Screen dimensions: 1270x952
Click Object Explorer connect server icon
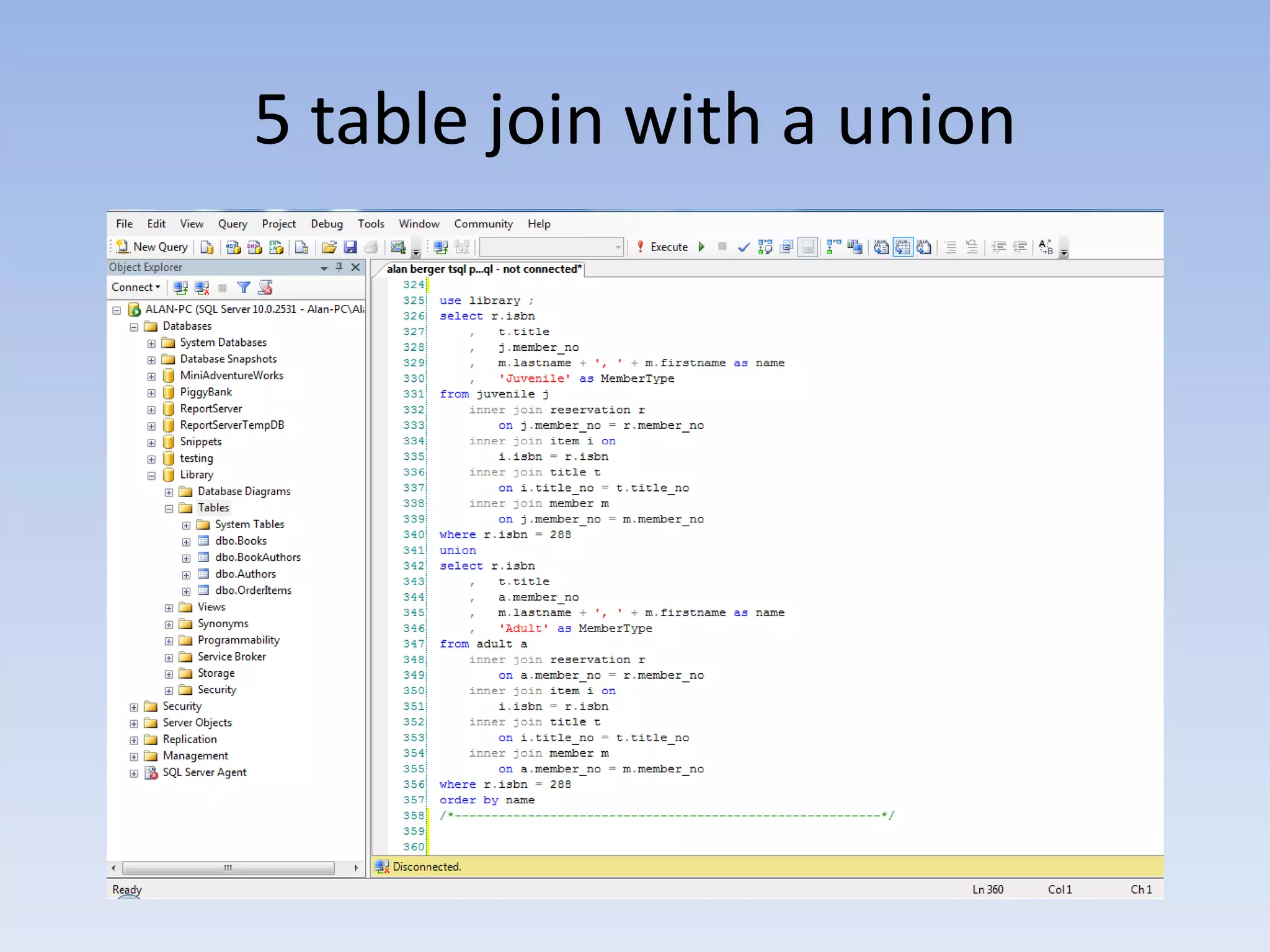[x=180, y=288]
